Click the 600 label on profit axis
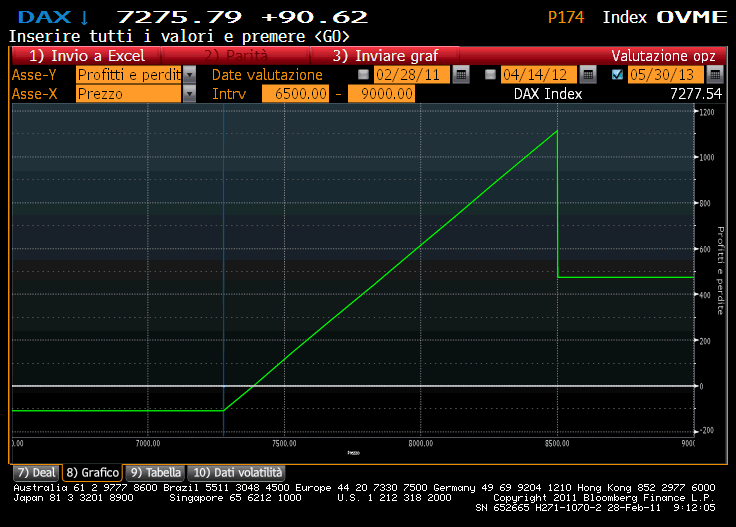 point(705,249)
